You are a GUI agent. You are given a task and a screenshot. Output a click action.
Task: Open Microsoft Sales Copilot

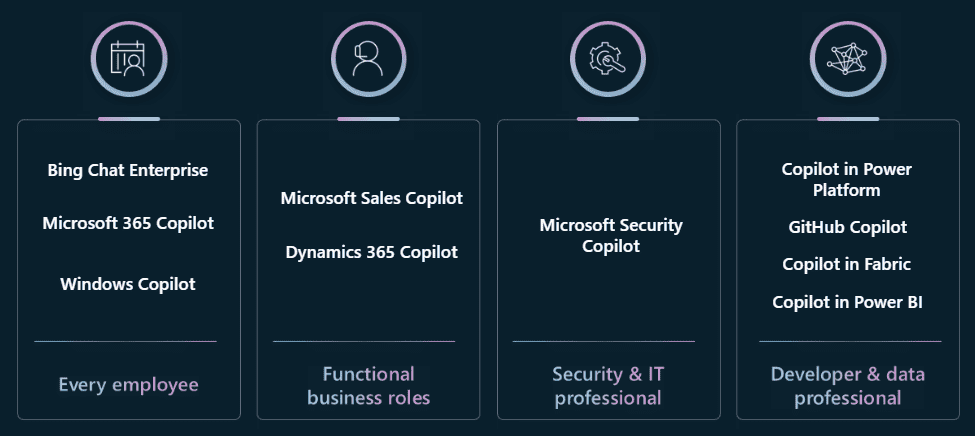point(372,198)
